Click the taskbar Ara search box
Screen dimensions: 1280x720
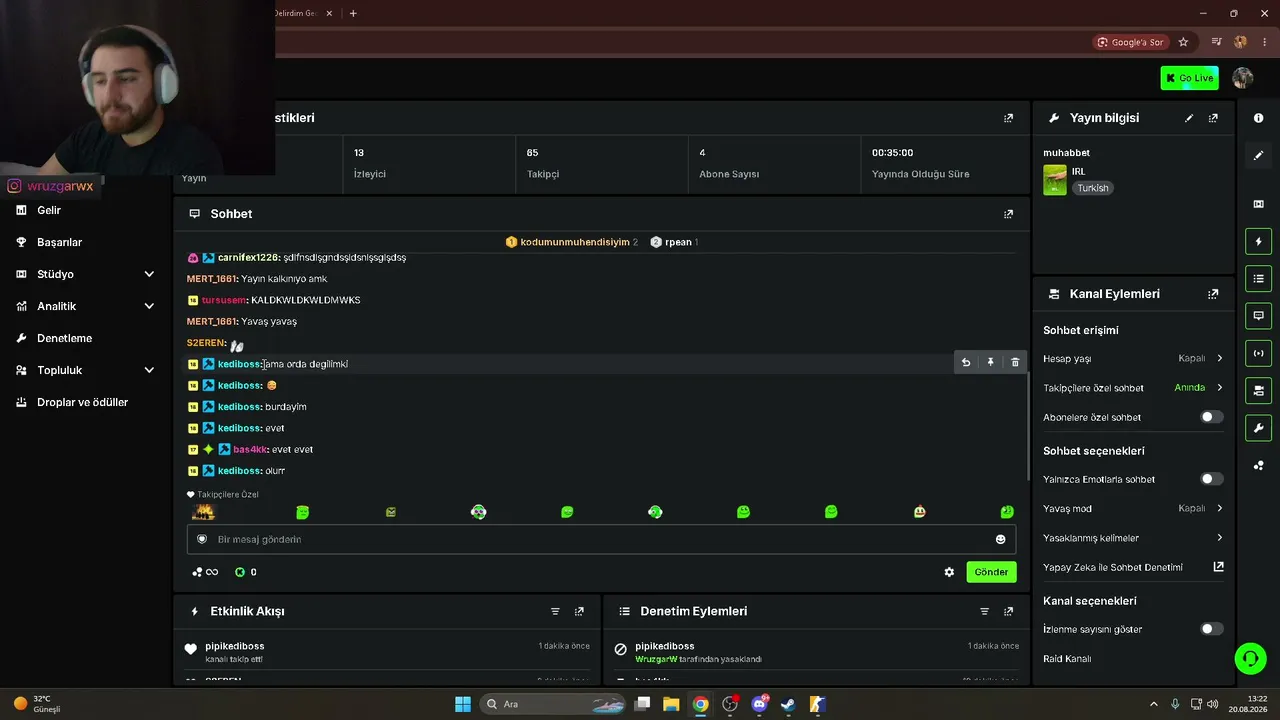click(x=553, y=704)
